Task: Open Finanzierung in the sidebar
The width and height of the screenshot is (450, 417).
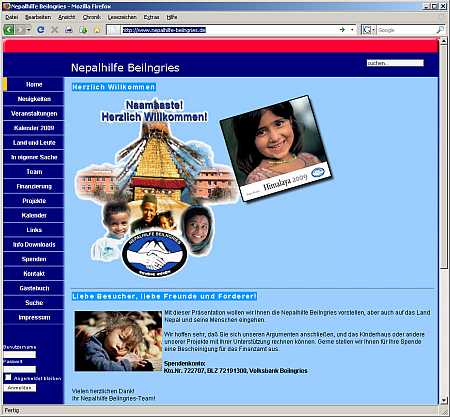Action: 34,186
